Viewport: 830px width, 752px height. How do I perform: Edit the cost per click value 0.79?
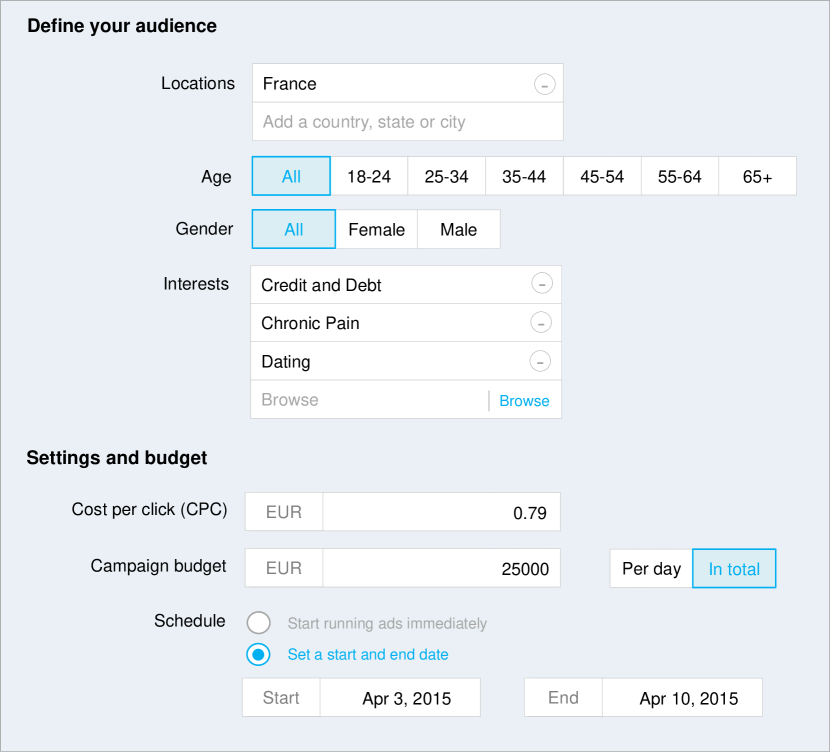441,512
